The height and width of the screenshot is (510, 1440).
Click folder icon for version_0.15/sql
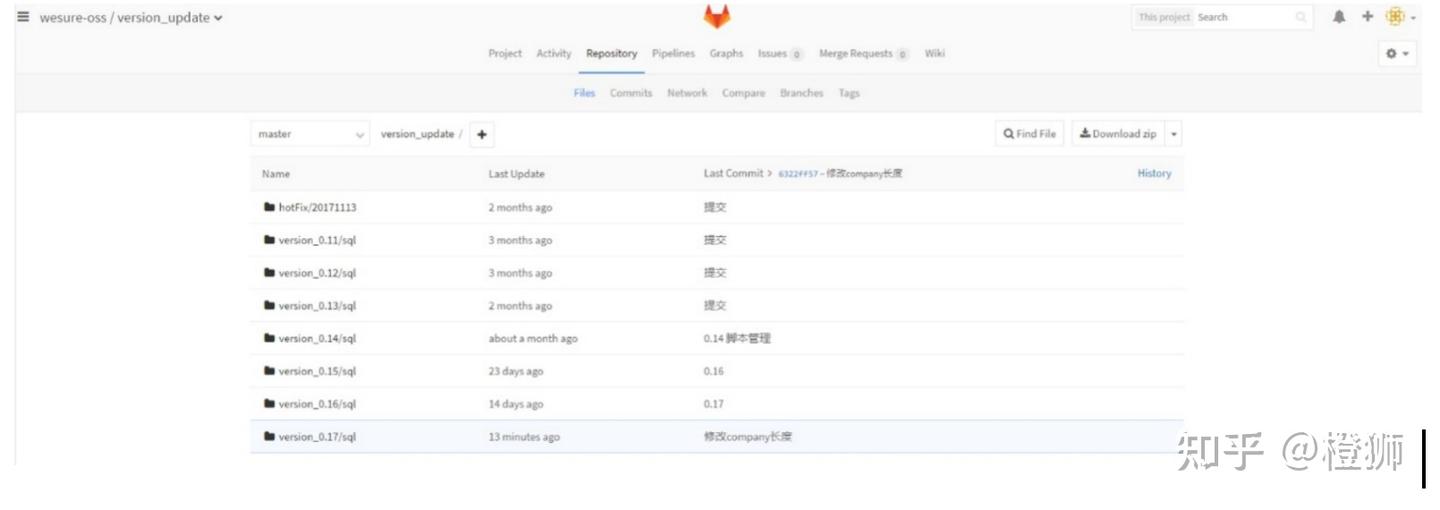(x=269, y=371)
